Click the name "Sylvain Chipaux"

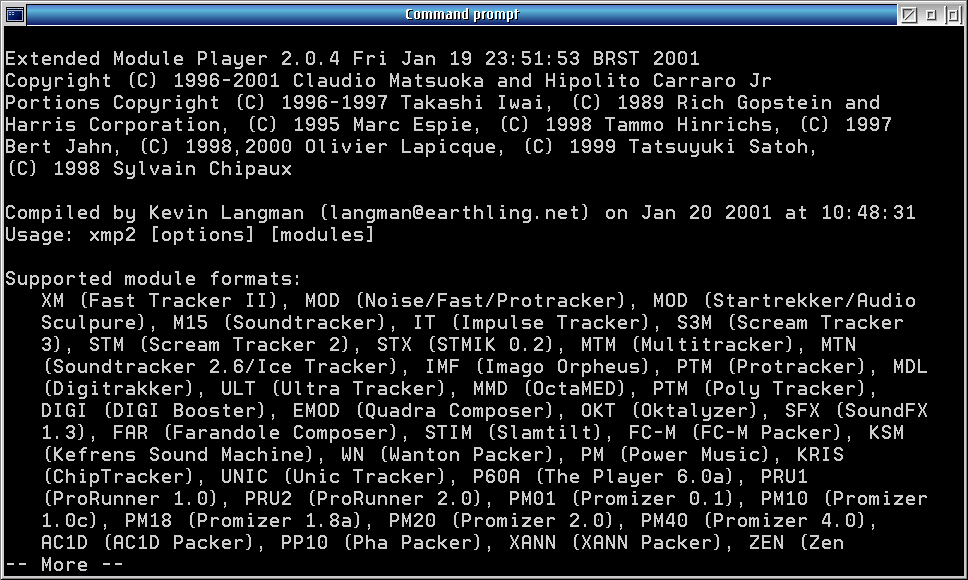202,169
